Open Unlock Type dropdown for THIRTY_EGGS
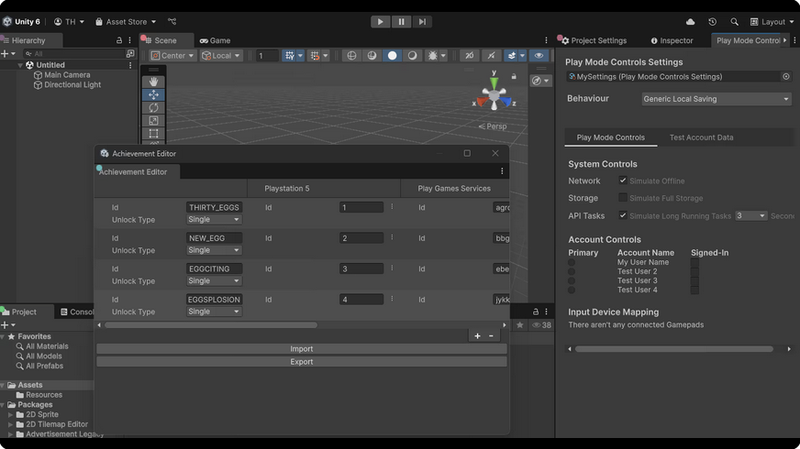Viewport: 800px width, 449px height. click(x=214, y=220)
